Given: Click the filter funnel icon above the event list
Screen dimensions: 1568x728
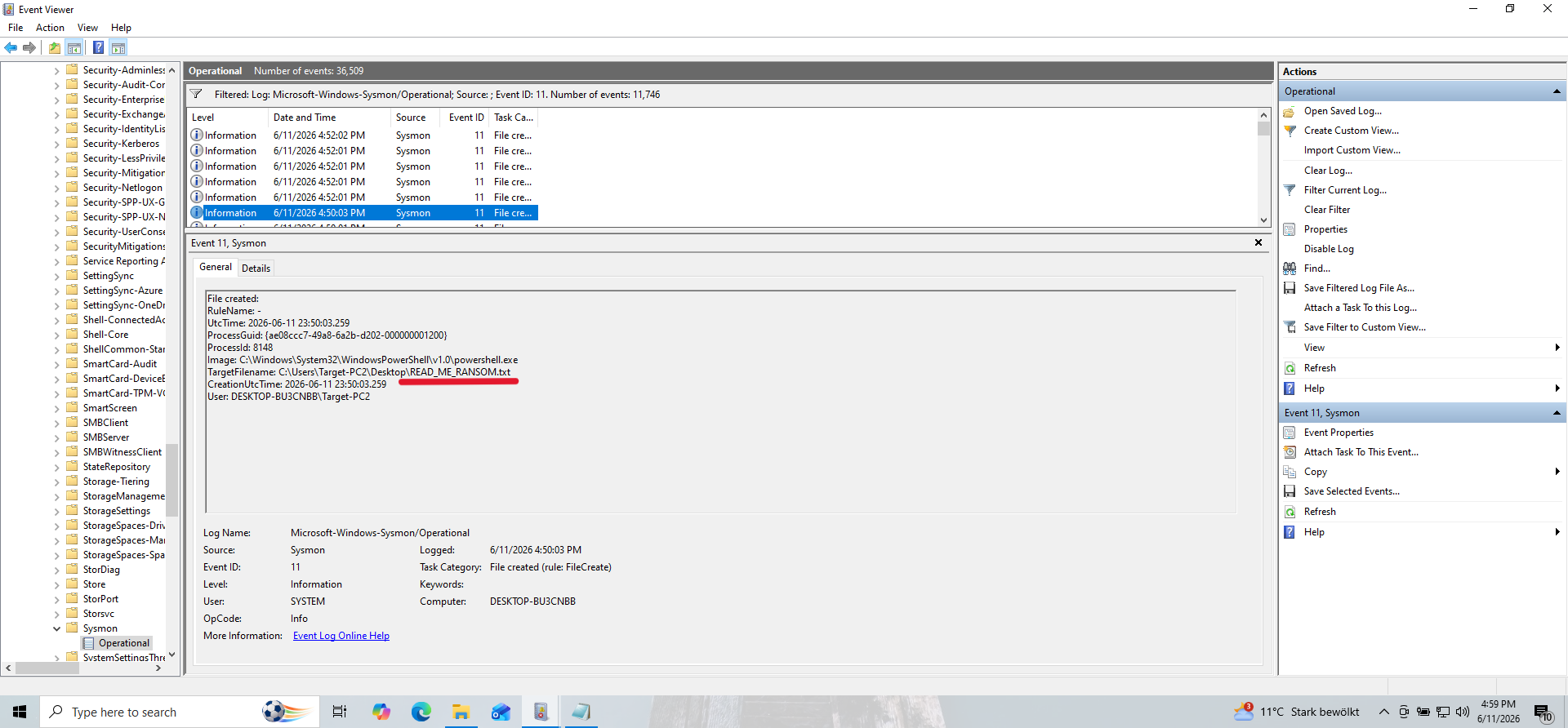Looking at the screenshot, I should click(x=197, y=95).
